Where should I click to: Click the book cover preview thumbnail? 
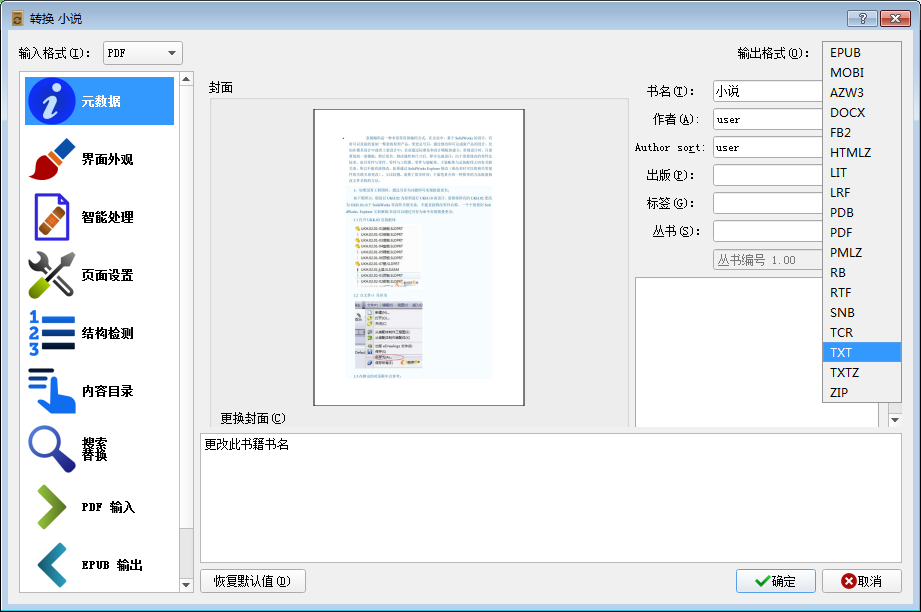418,257
